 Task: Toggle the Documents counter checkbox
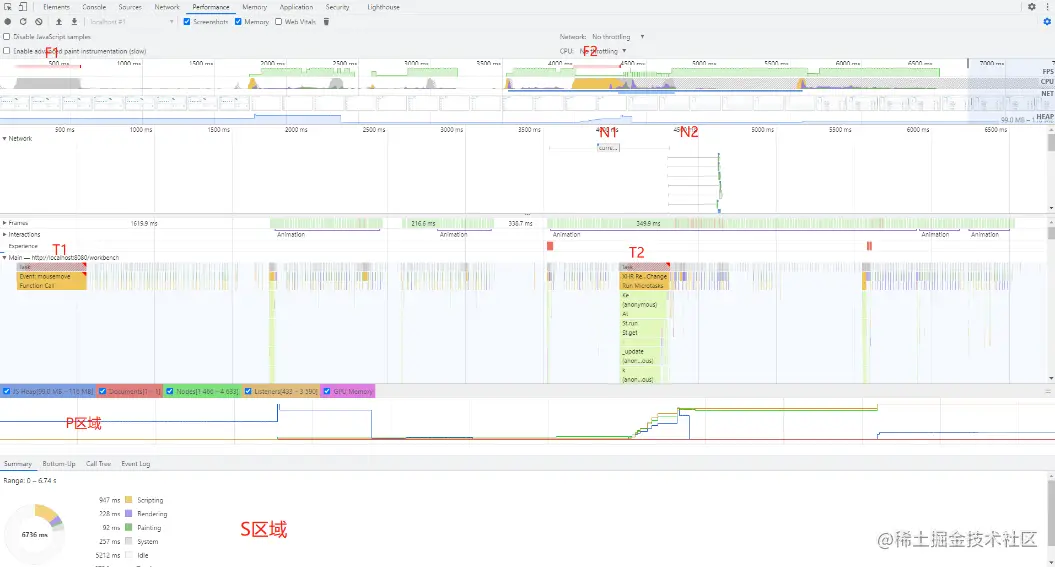pos(102,391)
